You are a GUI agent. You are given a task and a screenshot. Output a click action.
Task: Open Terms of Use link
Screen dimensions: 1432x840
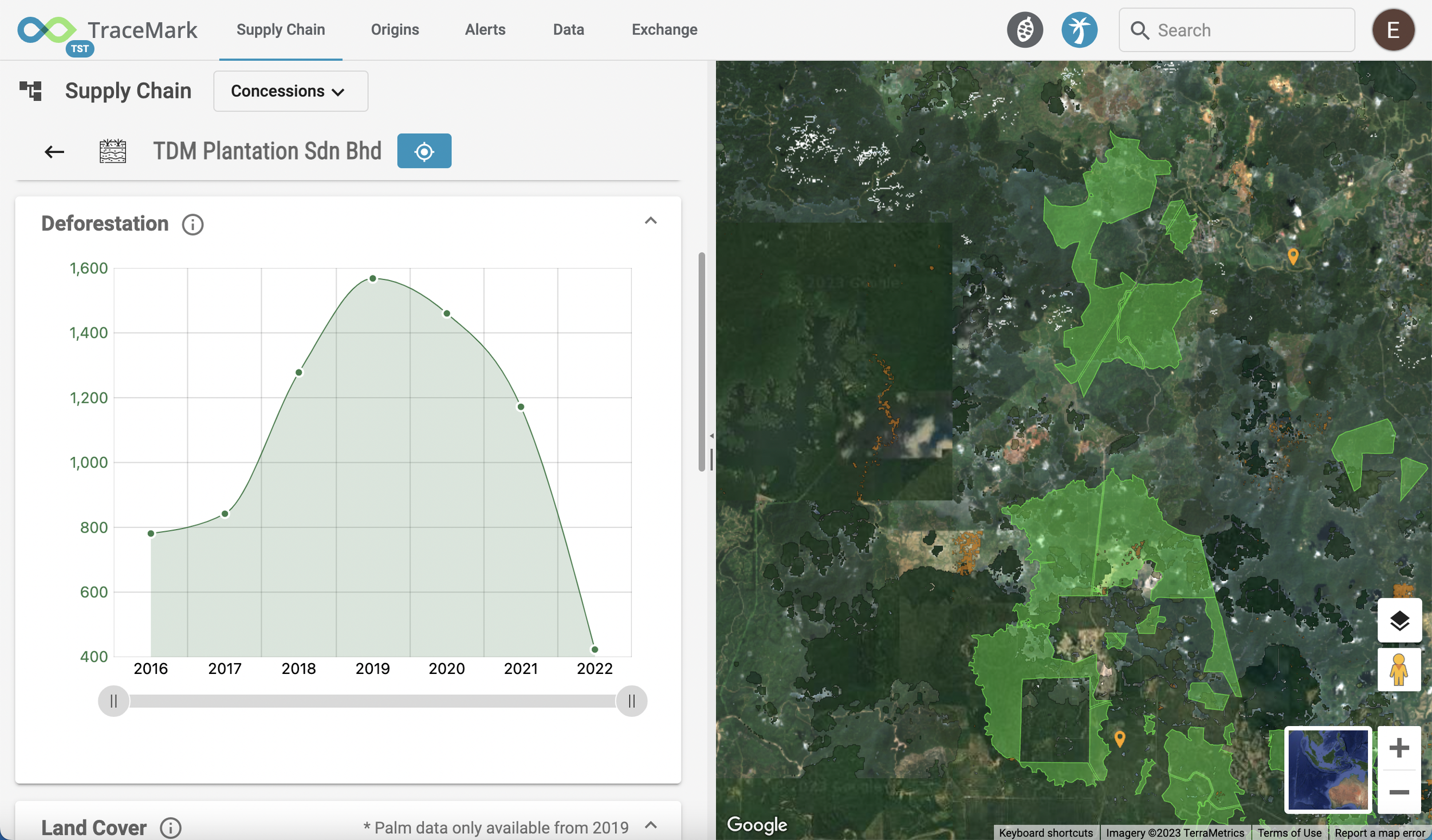pos(1289,833)
